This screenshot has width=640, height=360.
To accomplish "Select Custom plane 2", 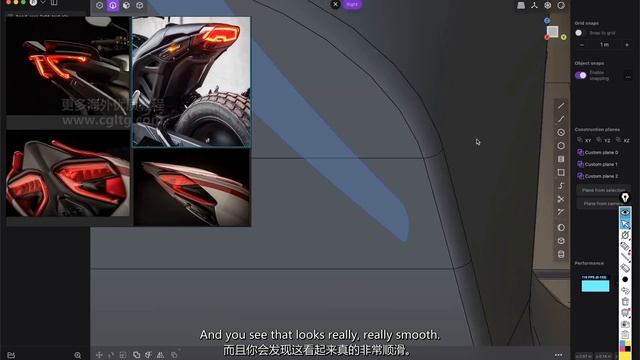I will (x=598, y=176).
